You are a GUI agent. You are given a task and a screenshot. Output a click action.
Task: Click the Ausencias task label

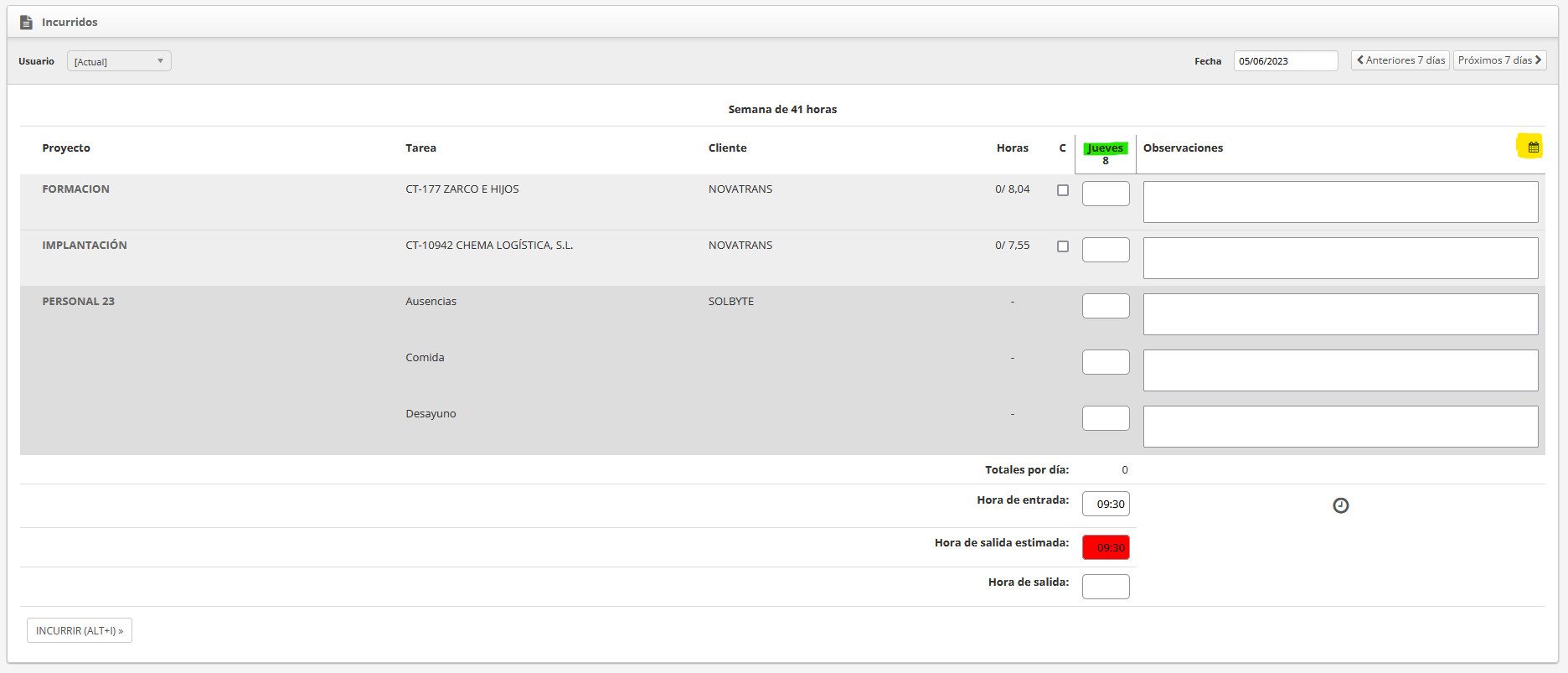(431, 301)
